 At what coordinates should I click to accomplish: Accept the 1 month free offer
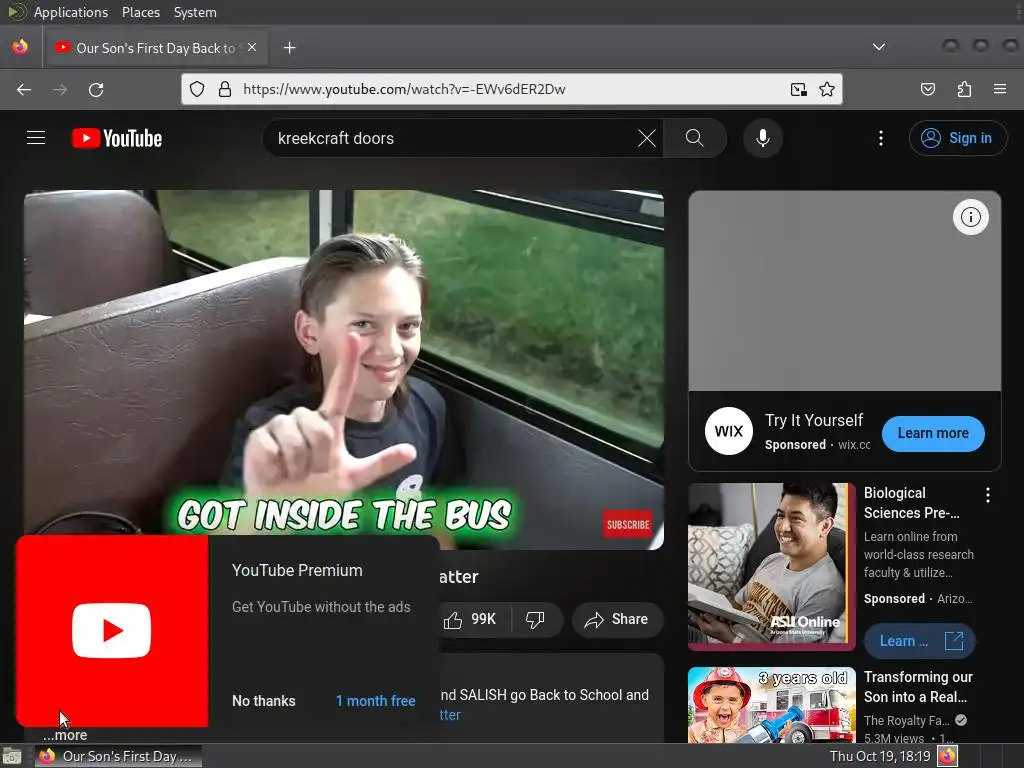375,701
